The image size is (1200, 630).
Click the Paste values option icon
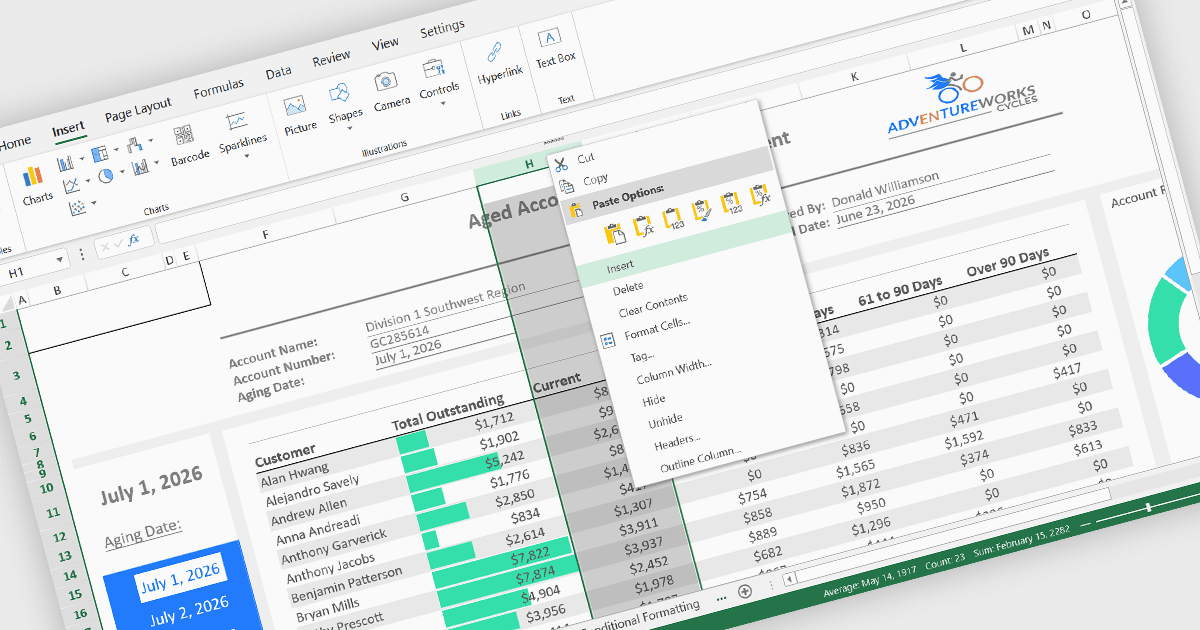(x=673, y=217)
